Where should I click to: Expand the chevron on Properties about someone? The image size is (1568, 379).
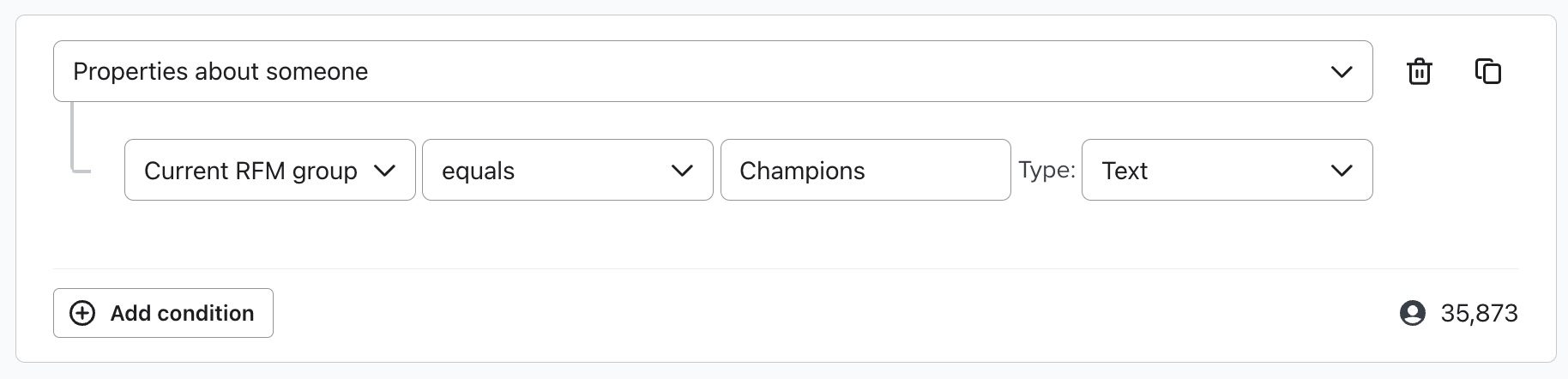pos(1342,71)
